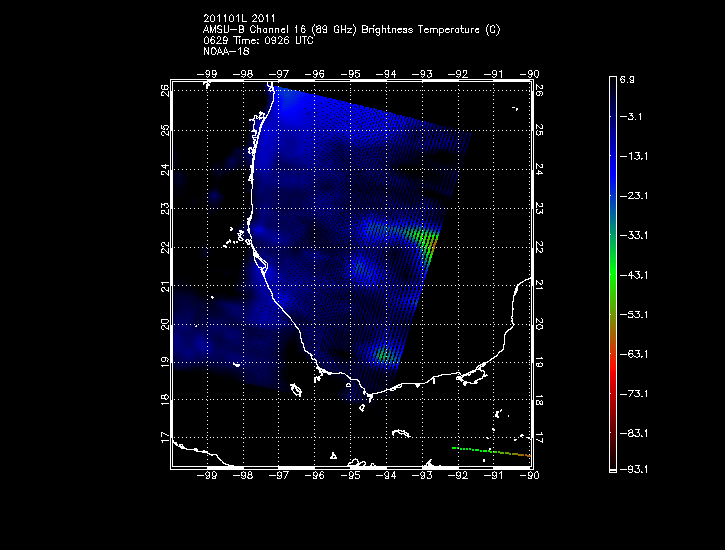Click the colored scan line at bottom right
Screen dimensions: 725x550
coord(490,451)
